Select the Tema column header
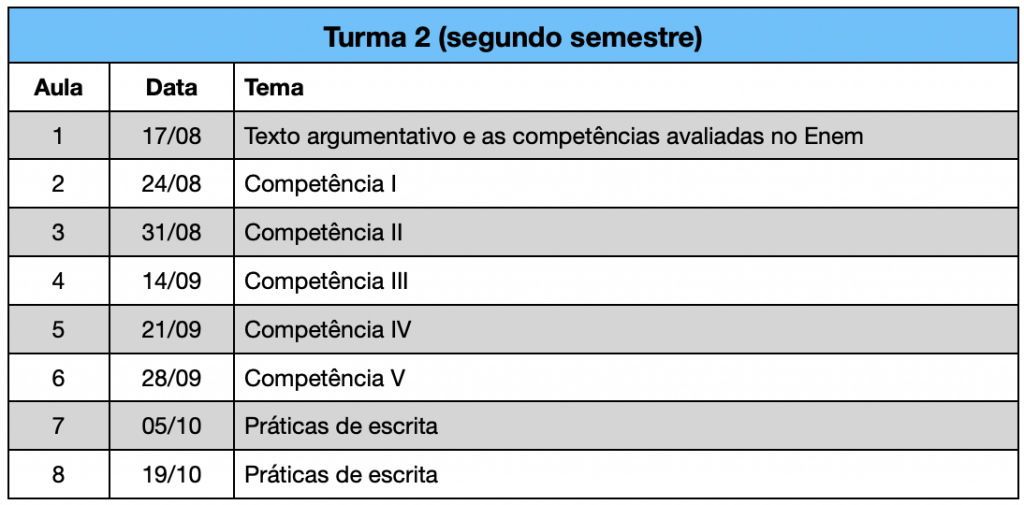This screenshot has height=505, width=1024. point(625,88)
